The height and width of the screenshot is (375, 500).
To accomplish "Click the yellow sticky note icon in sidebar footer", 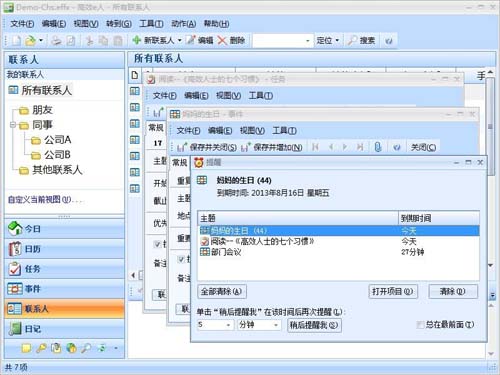I will click(26, 348).
